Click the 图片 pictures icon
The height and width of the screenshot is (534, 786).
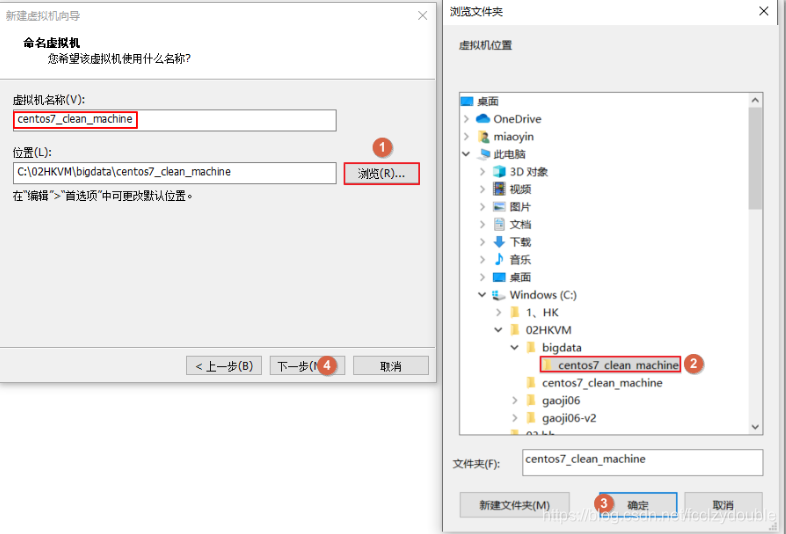point(499,207)
